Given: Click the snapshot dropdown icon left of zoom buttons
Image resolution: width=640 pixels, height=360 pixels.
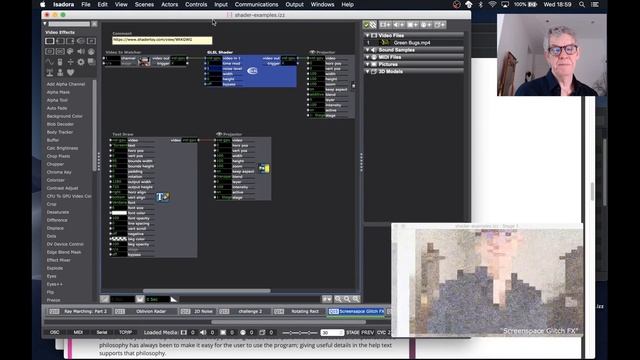Looking at the screenshot, I should 327,299.
